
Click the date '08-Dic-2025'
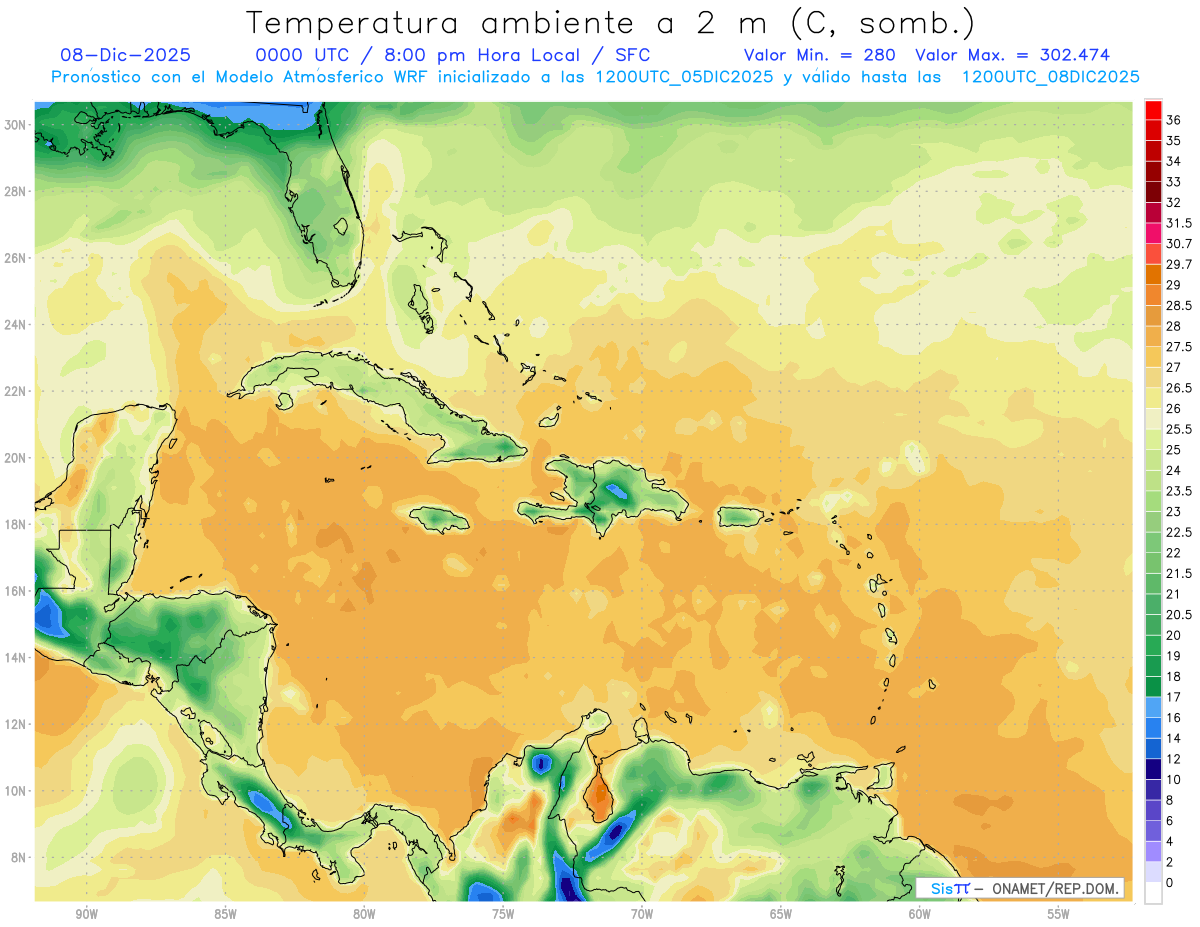click(x=126, y=55)
